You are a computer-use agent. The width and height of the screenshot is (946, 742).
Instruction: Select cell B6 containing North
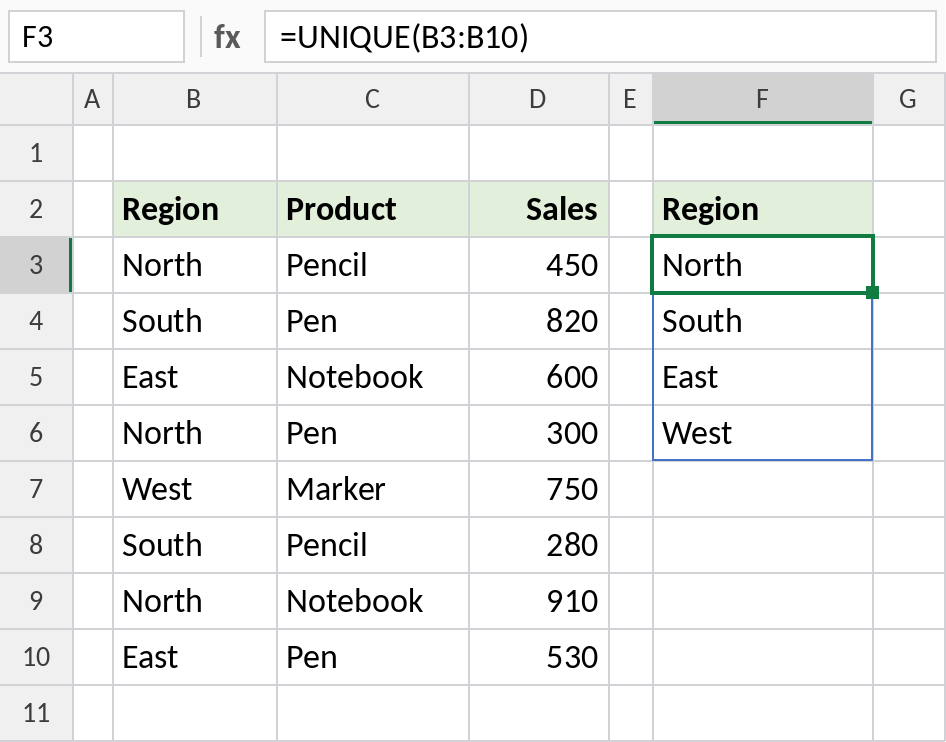pos(195,433)
